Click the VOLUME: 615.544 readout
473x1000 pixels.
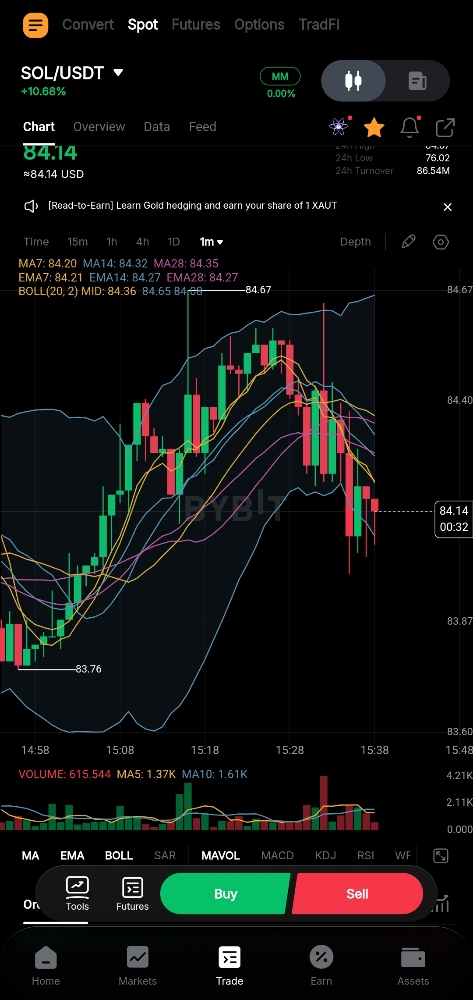(64, 774)
